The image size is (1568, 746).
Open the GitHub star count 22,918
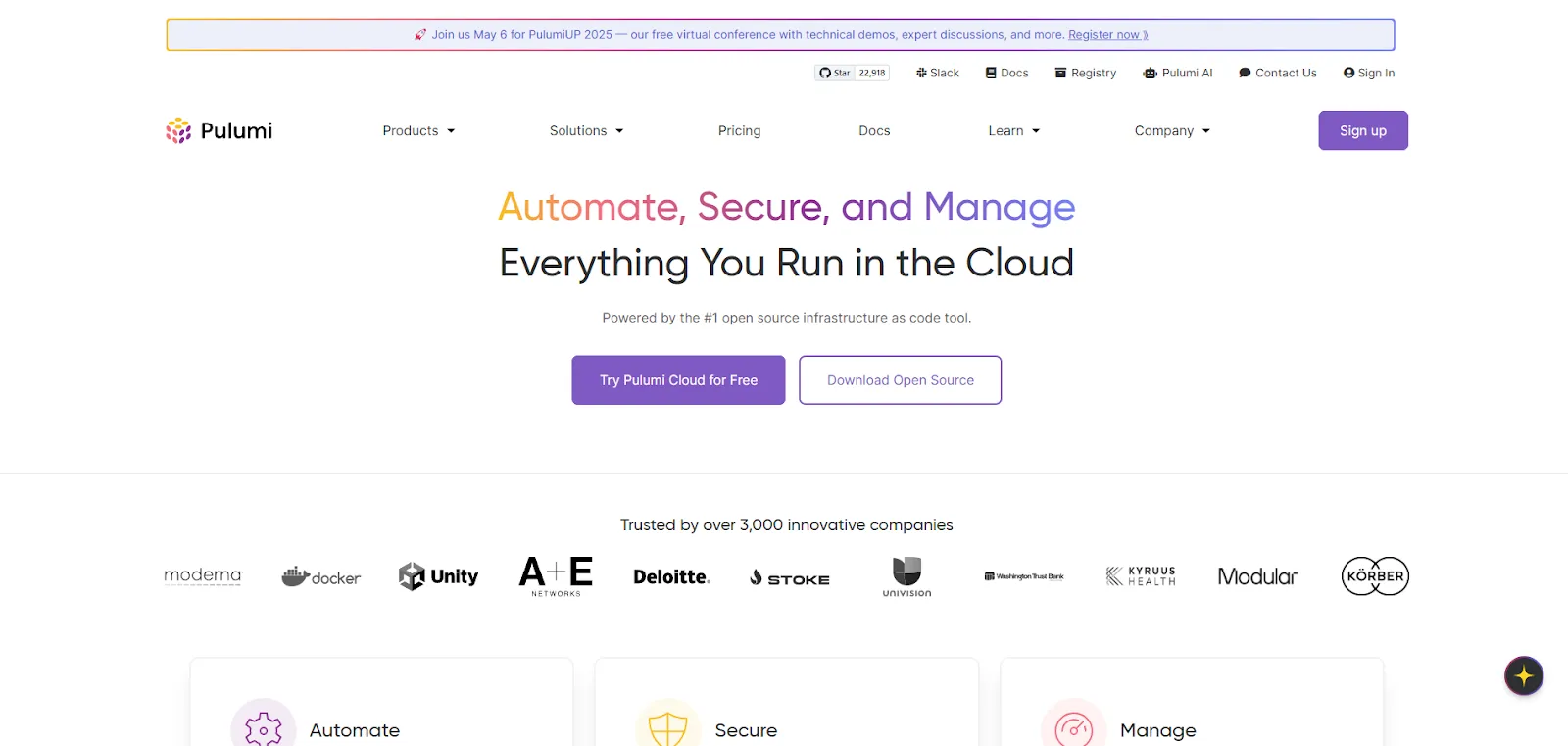(x=872, y=73)
